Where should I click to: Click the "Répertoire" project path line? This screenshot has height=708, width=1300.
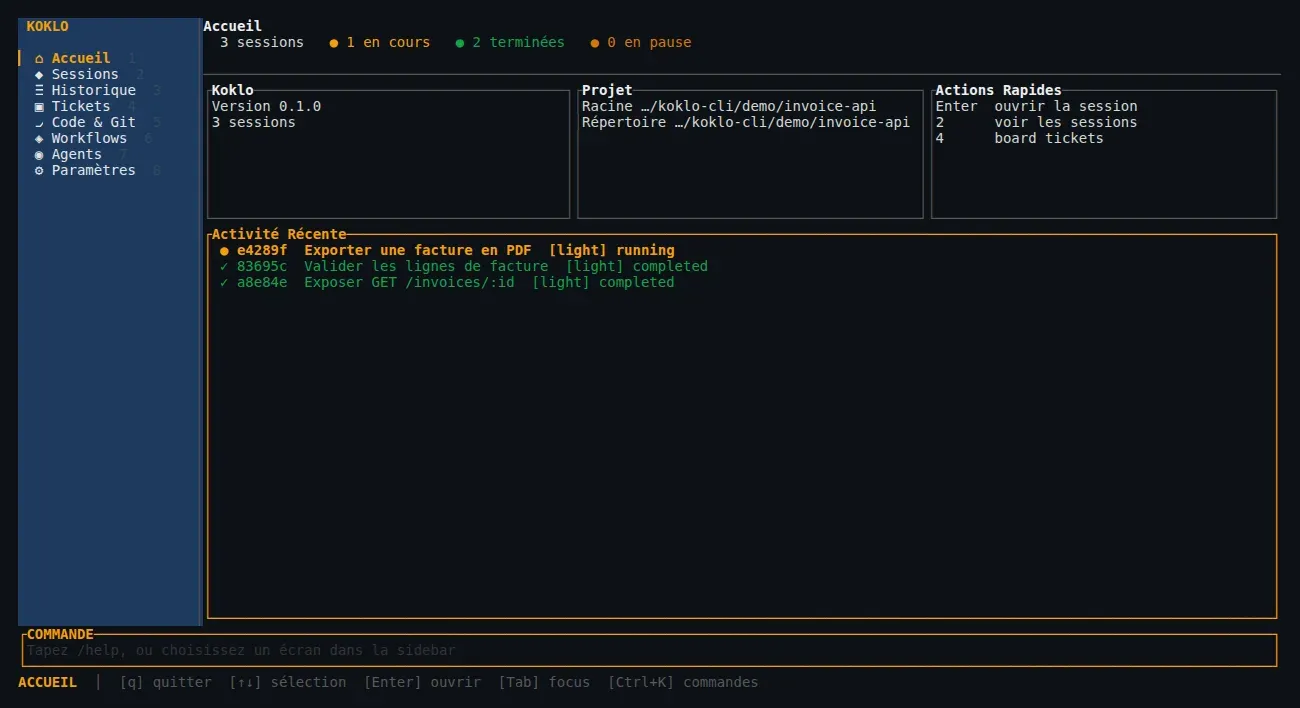click(x=746, y=123)
